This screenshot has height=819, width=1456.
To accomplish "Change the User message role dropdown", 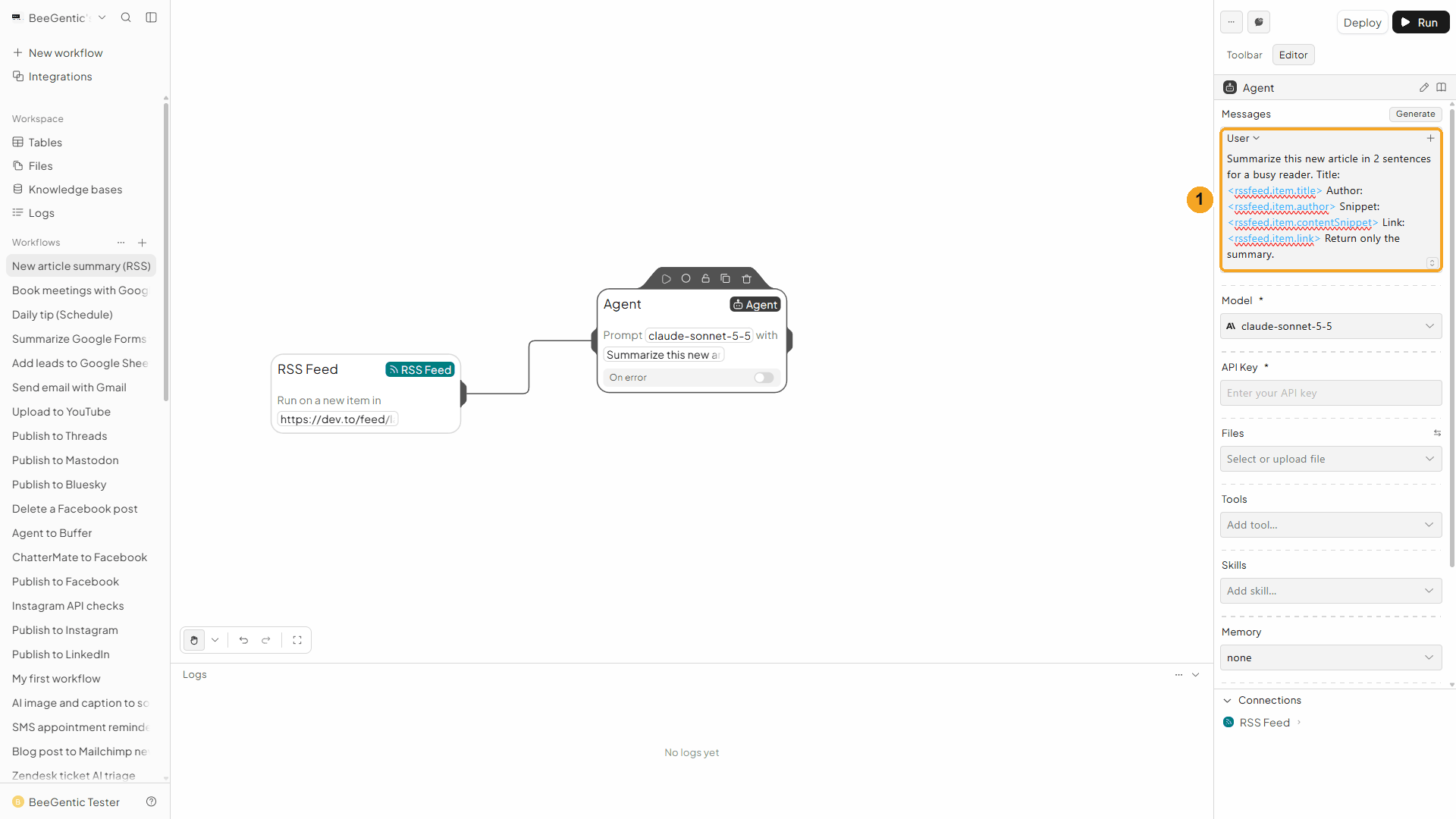I will (1243, 138).
